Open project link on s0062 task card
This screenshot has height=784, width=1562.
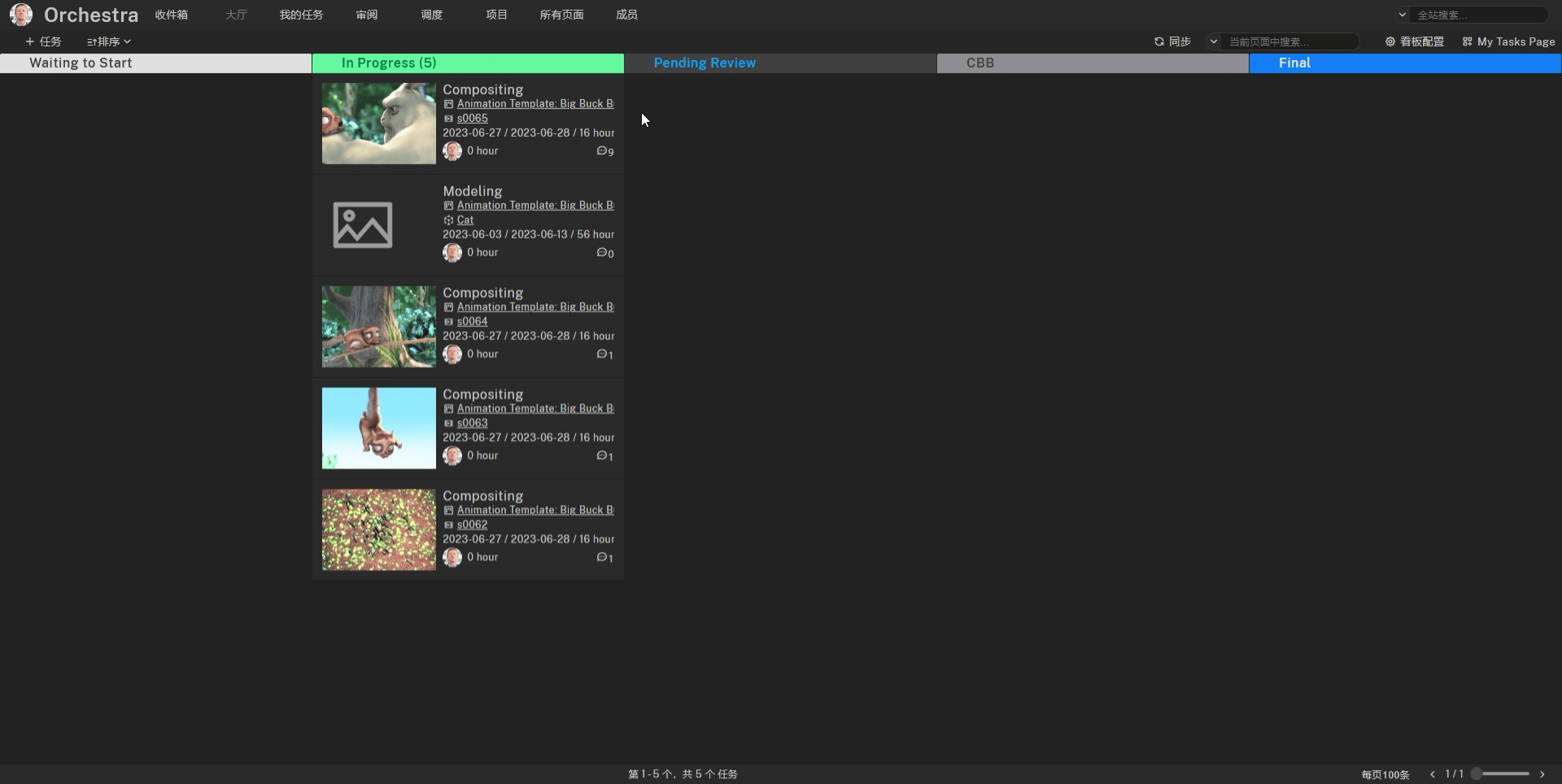(x=535, y=511)
